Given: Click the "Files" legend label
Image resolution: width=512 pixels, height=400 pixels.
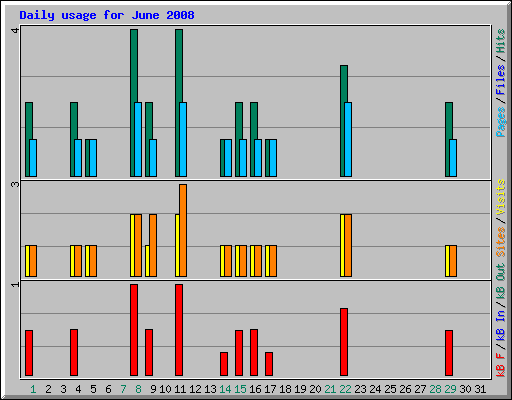Looking at the screenshot, I should click(500, 80).
